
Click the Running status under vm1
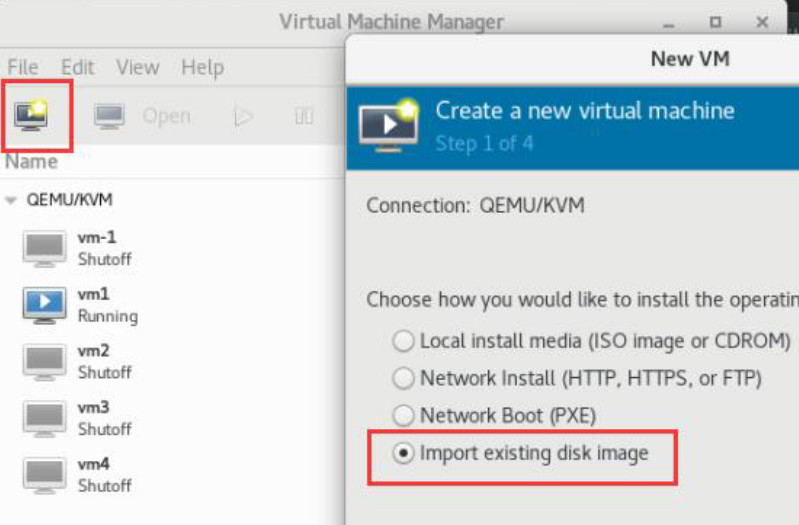click(x=108, y=316)
